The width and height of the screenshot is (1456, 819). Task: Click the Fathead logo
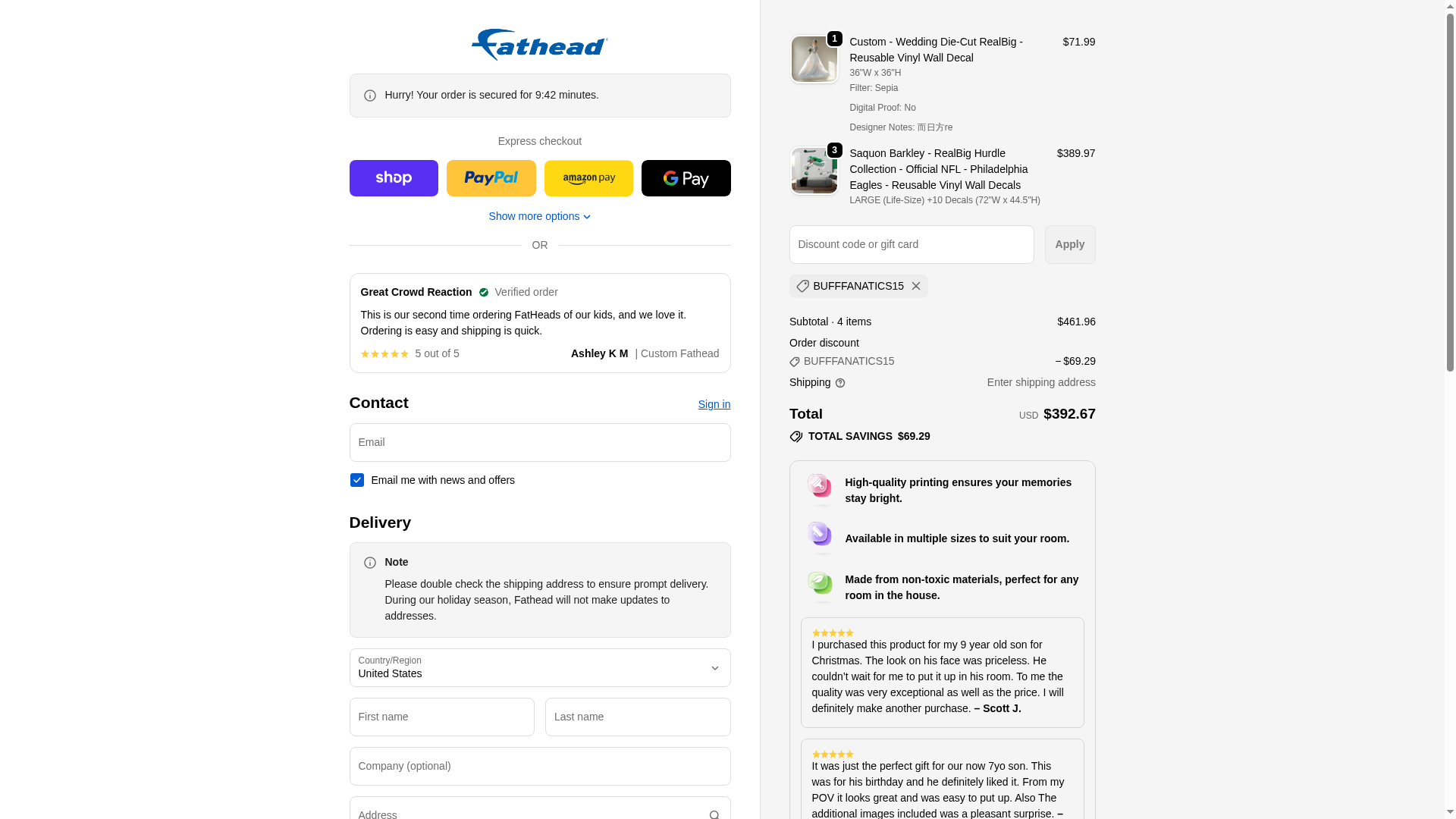pos(539,45)
